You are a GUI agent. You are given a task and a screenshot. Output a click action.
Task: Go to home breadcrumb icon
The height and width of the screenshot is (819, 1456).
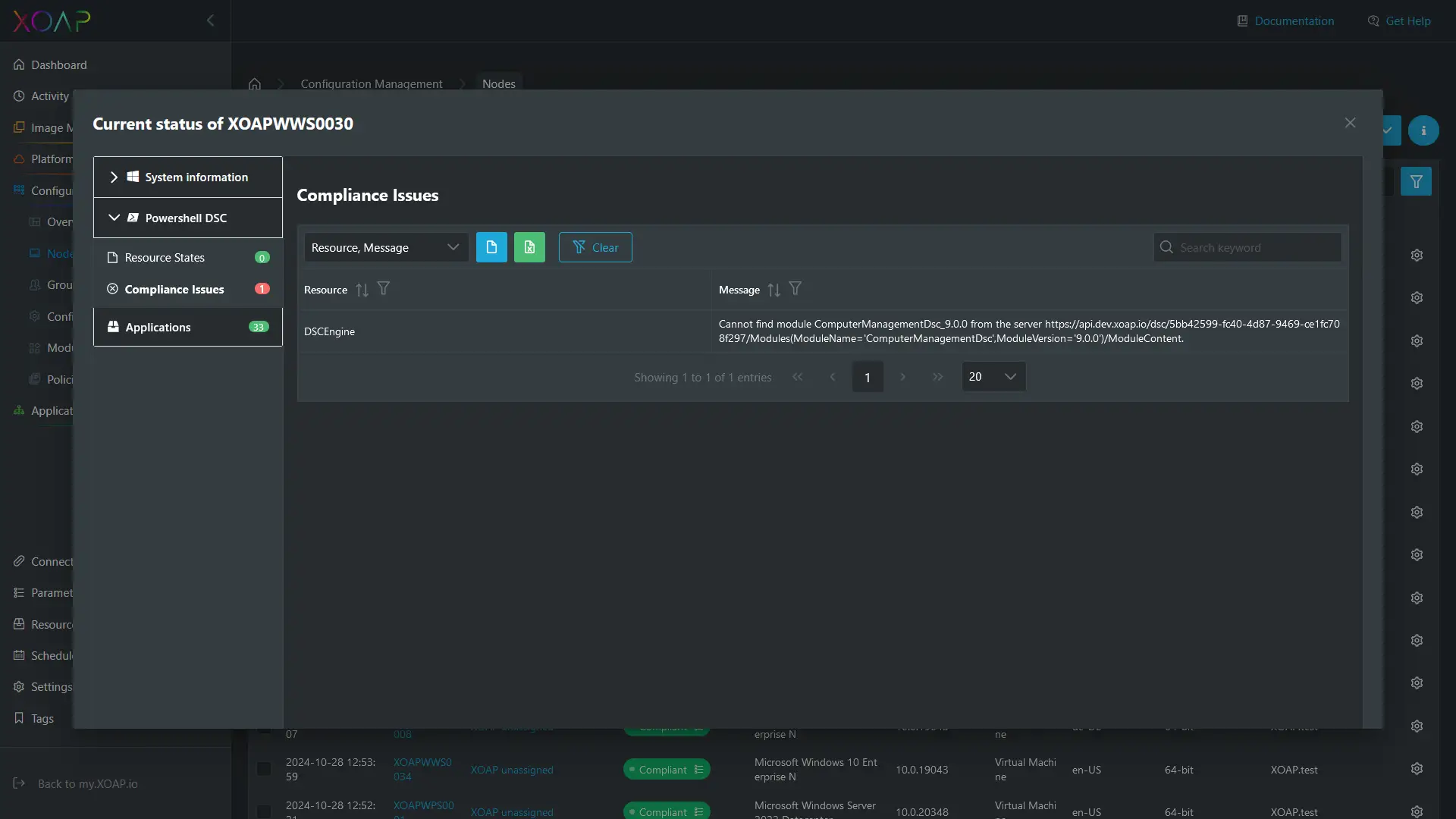pos(255,83)
